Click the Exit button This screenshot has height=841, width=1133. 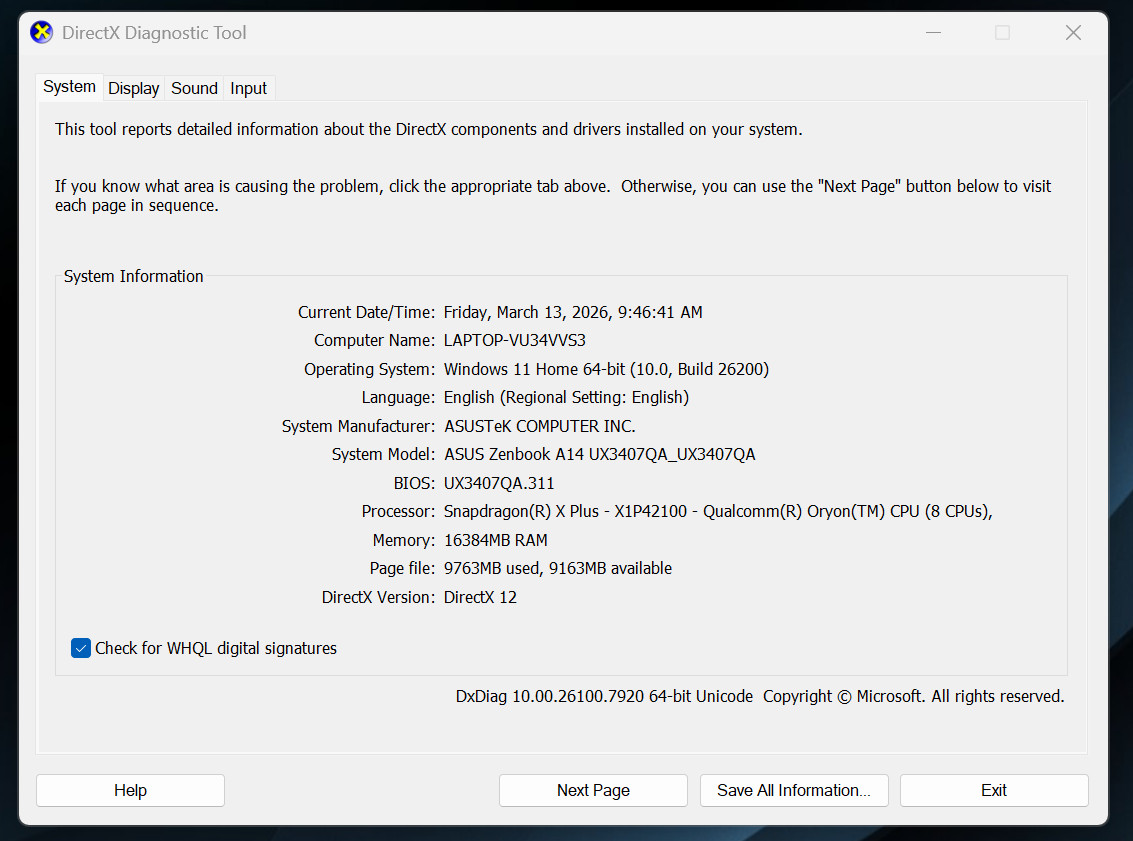[994, 790]
